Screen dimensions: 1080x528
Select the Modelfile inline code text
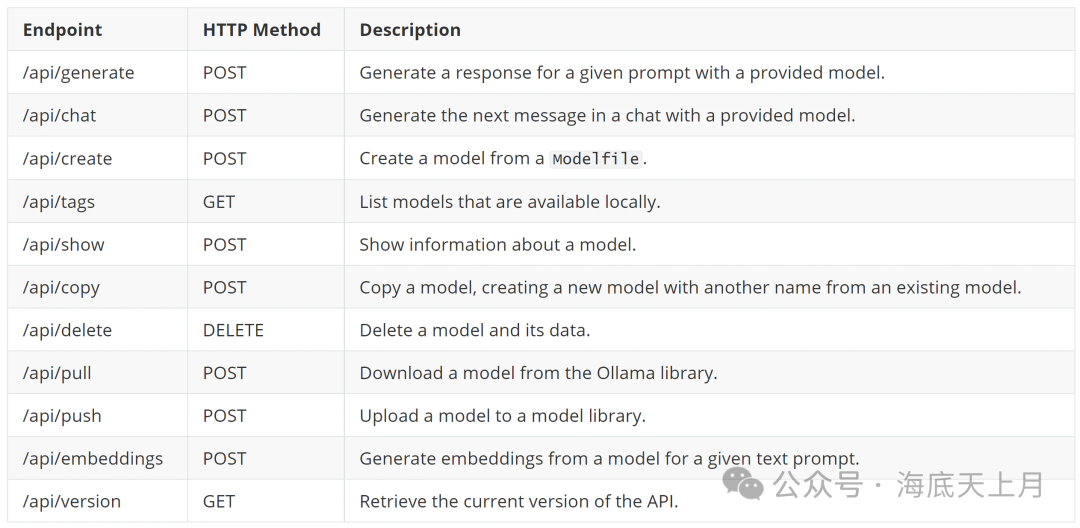click(596, 159)
